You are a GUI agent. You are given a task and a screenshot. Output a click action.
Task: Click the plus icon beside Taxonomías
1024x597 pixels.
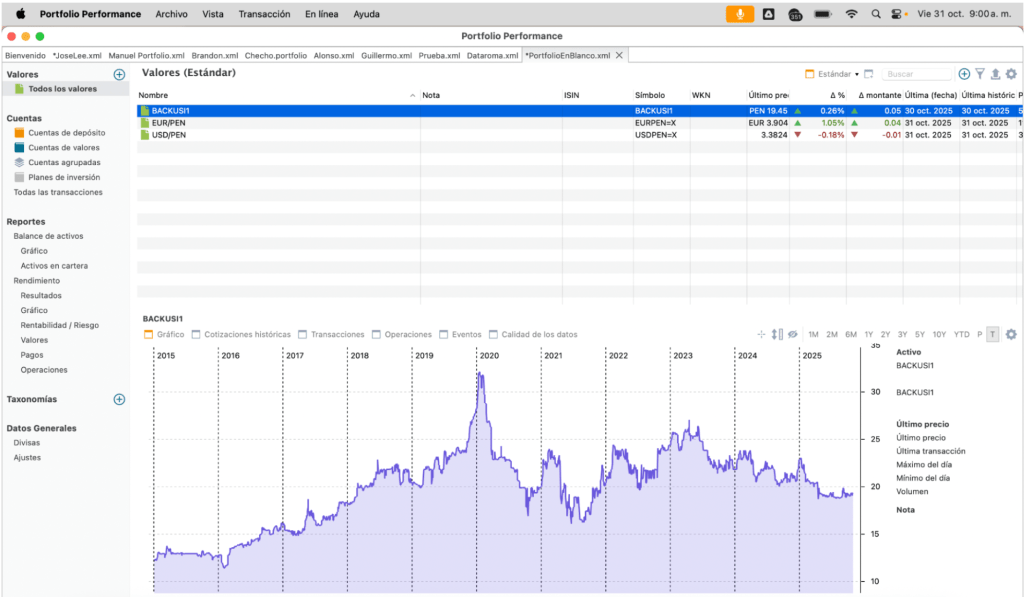coord(119,399)
